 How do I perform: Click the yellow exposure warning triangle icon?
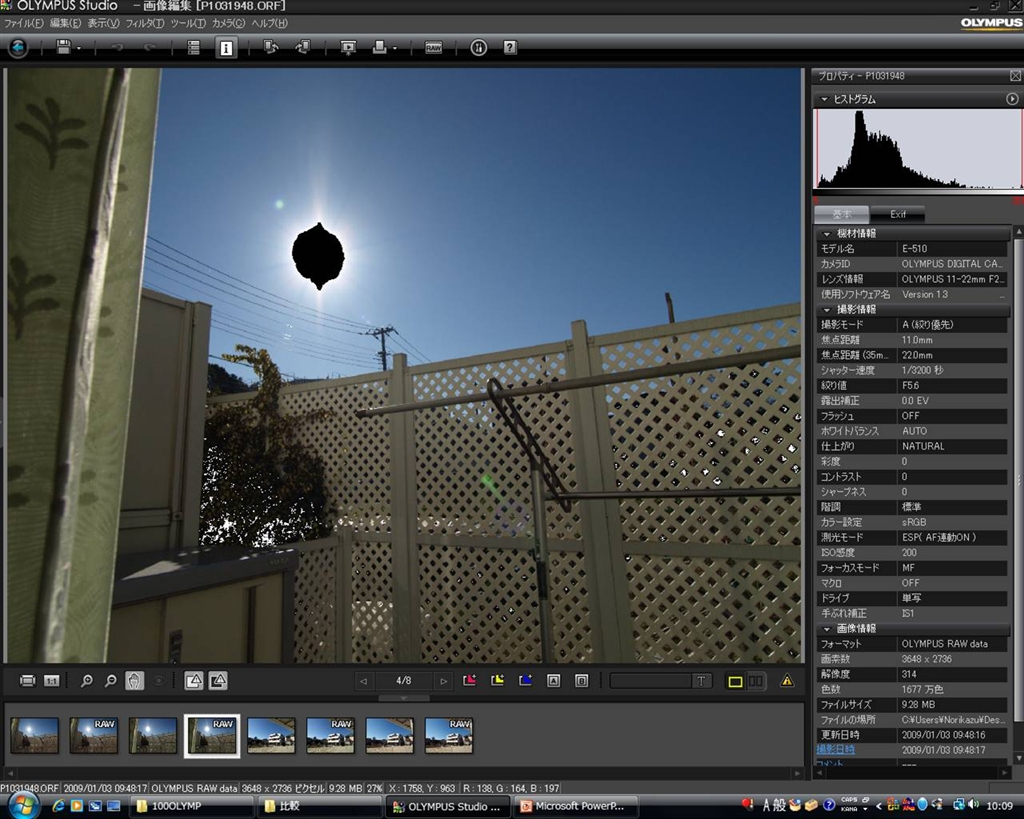point(787,681)
